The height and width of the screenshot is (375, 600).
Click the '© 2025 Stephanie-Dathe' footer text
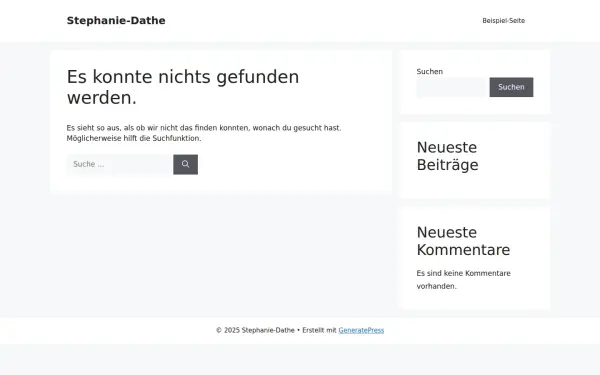255,330
